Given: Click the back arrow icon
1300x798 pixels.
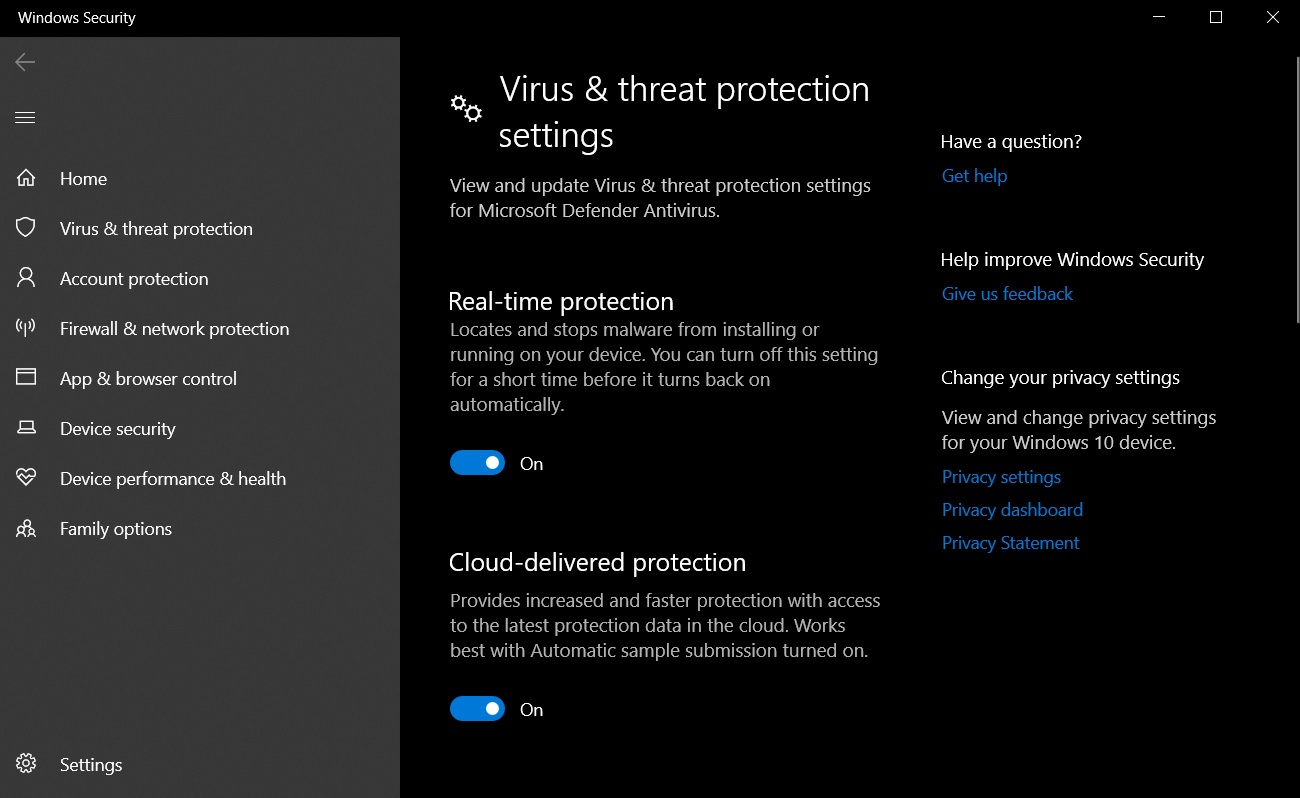Looking at the screenshot, I should 25,62.
